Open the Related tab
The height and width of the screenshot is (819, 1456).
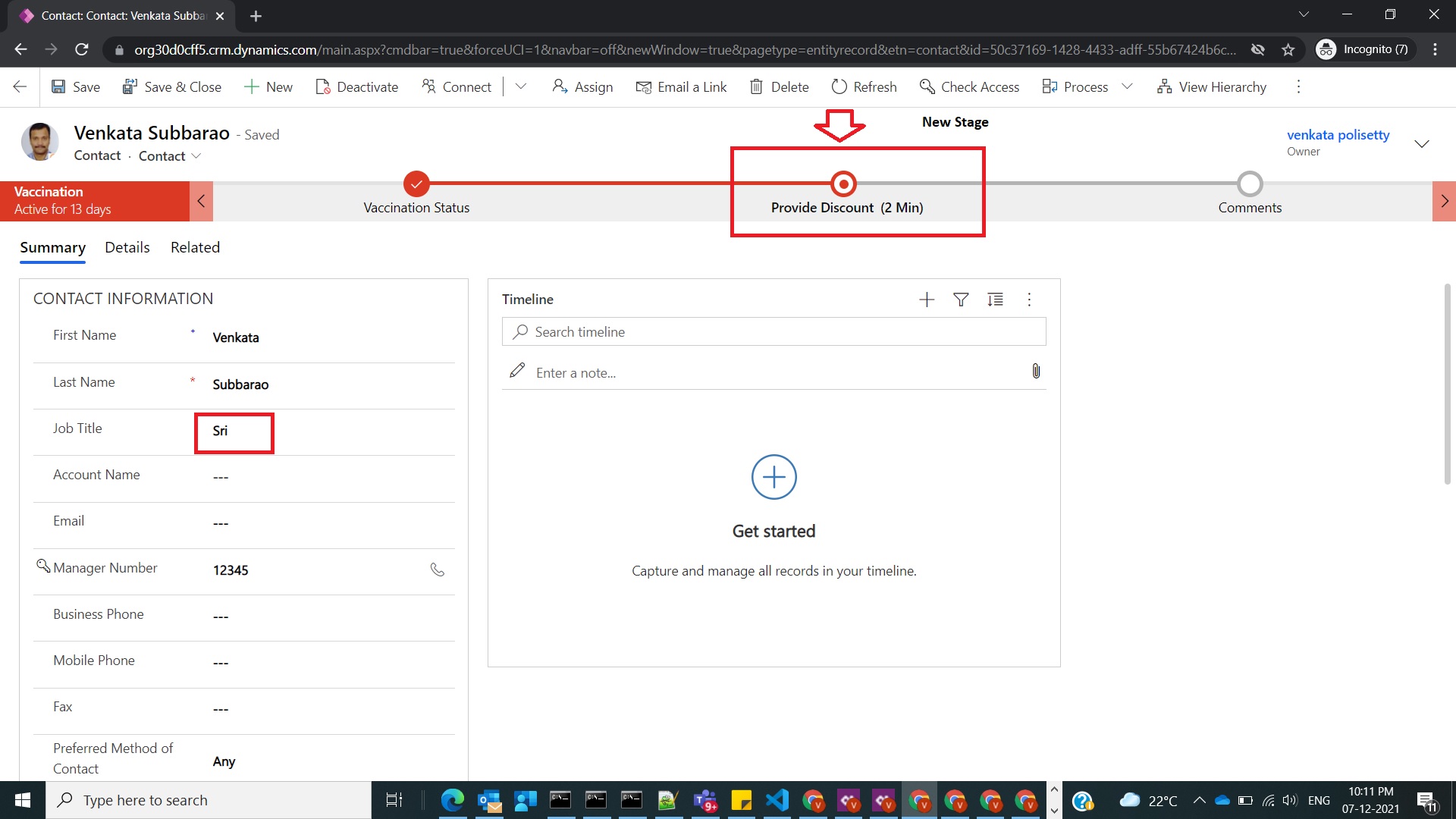[x=195, y=247]
